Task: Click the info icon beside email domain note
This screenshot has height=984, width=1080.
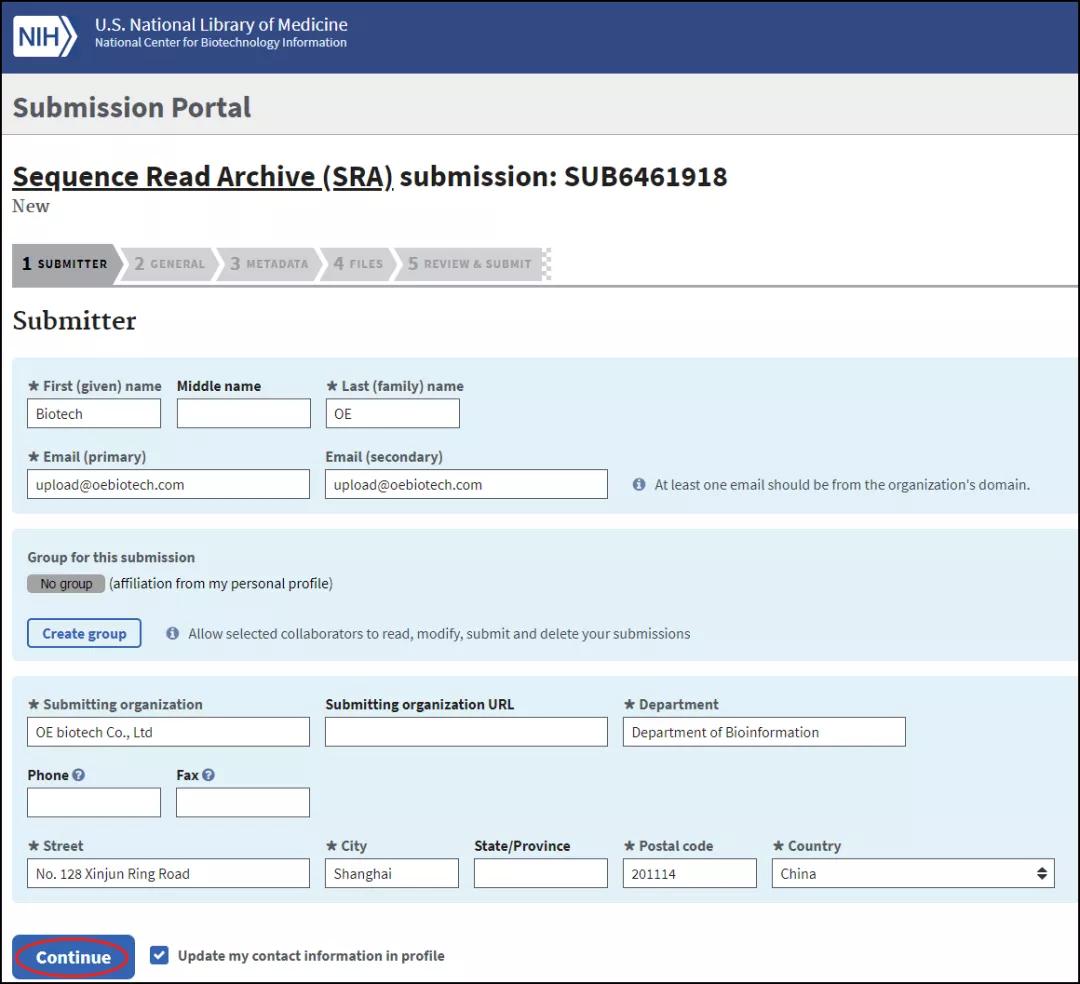Action: click(639, 484)
